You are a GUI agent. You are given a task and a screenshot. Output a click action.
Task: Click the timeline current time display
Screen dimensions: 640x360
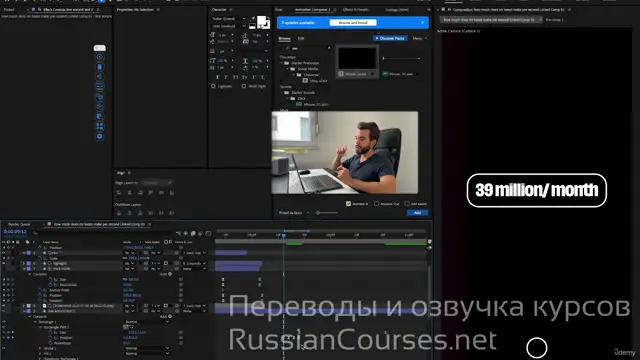pyautogui.click(x=15, y=231)
